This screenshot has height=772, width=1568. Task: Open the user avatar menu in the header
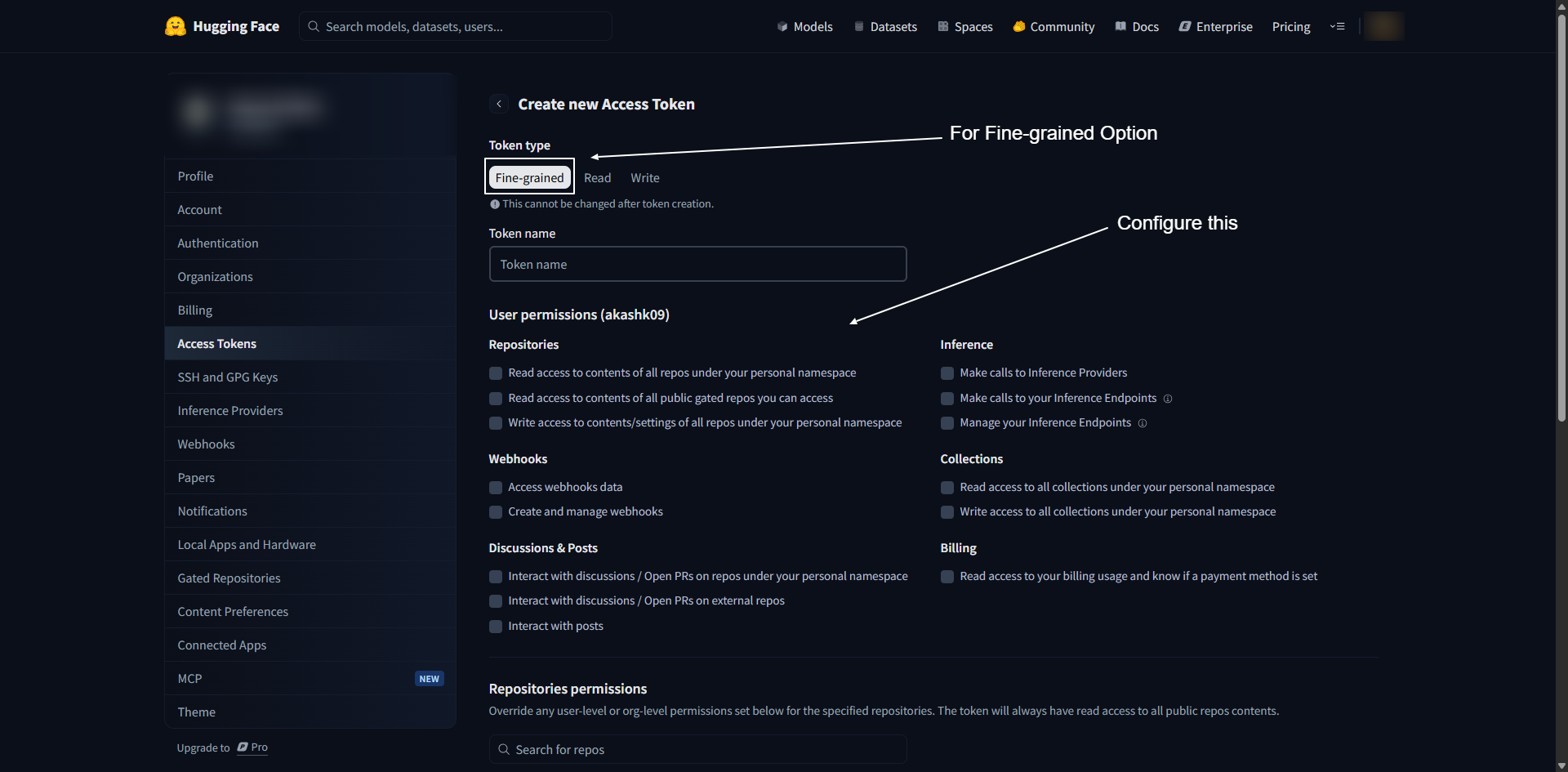pyautogui.click(x=1383, y=26)
